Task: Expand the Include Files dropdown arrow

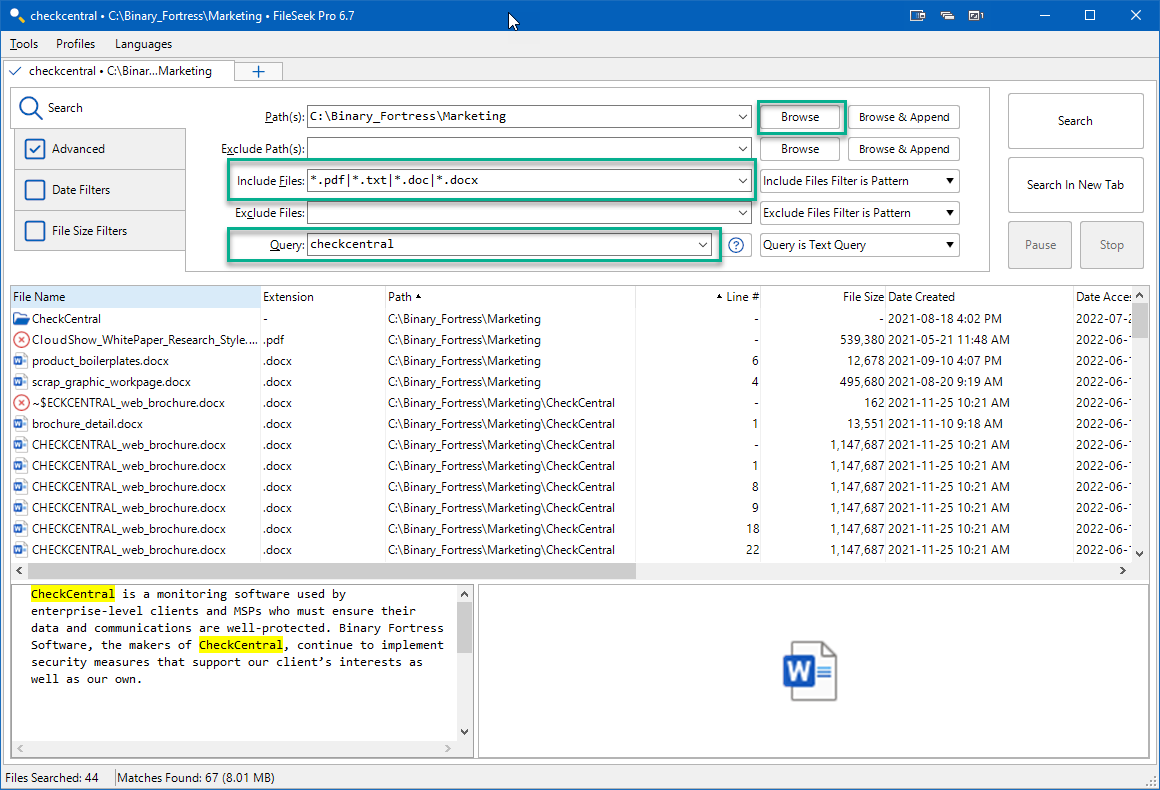Action: [742, 180]
